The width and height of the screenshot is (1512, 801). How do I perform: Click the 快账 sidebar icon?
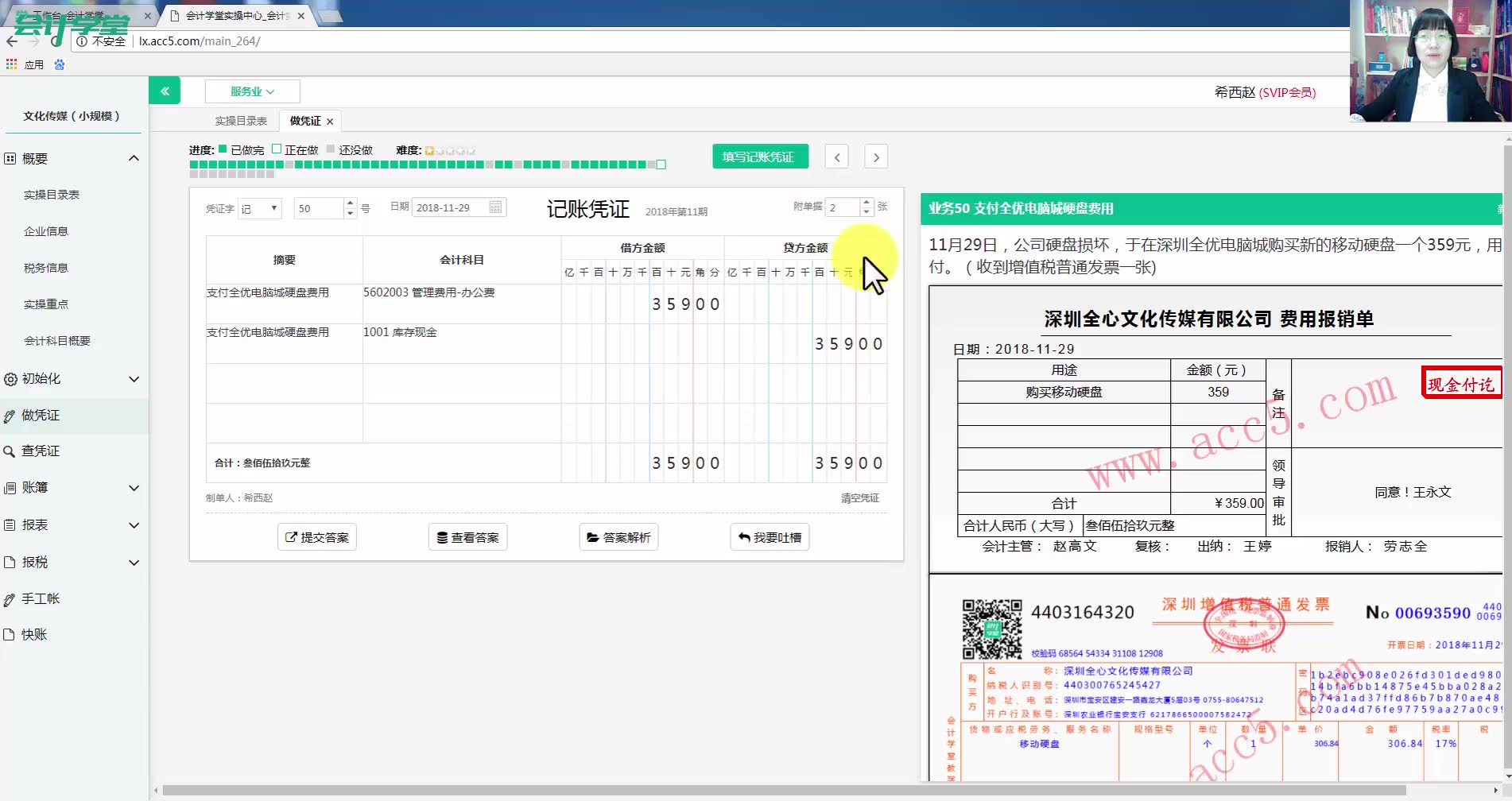pos(10,634)
